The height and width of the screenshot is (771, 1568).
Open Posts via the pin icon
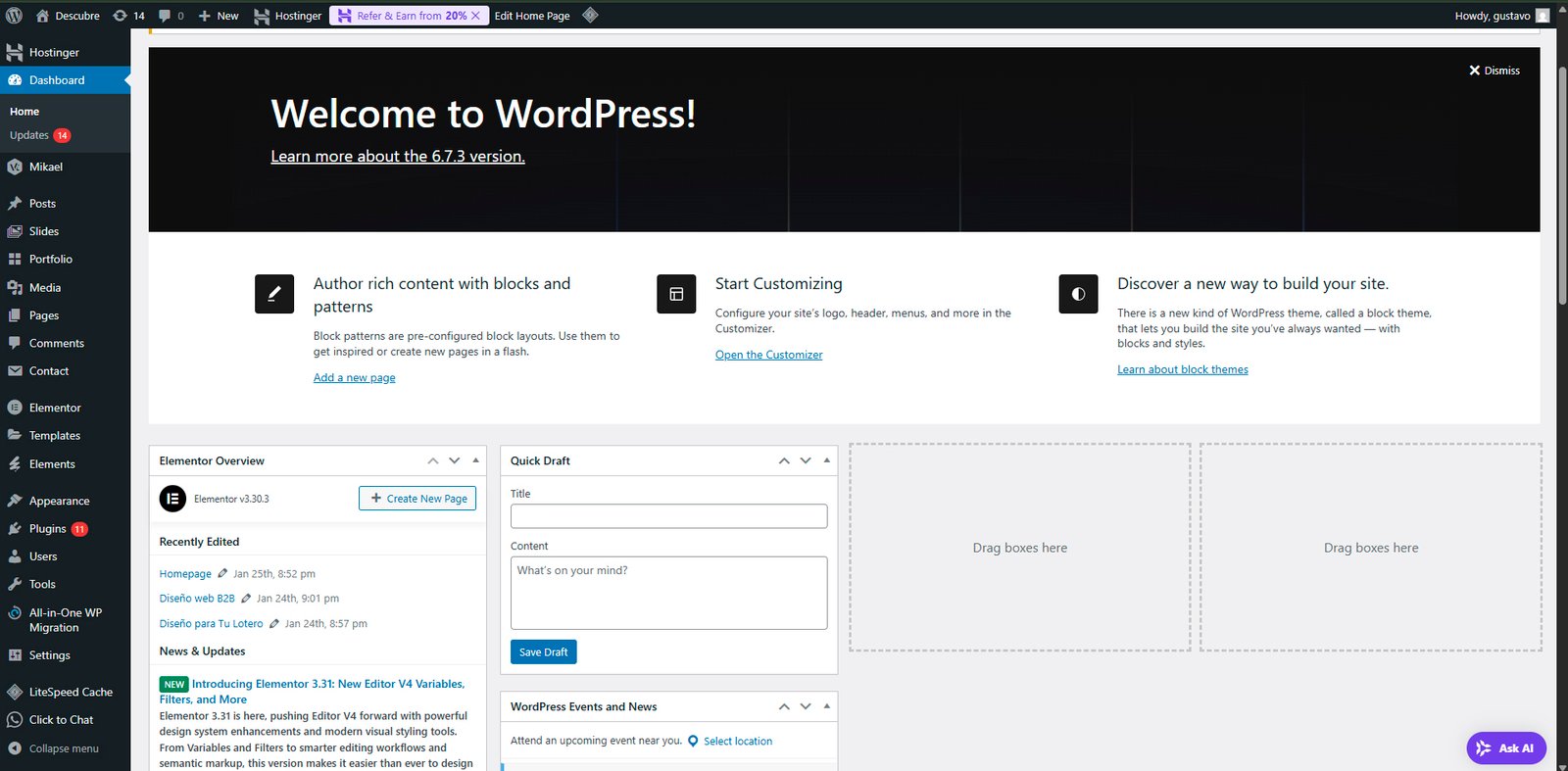click(15, 204)
